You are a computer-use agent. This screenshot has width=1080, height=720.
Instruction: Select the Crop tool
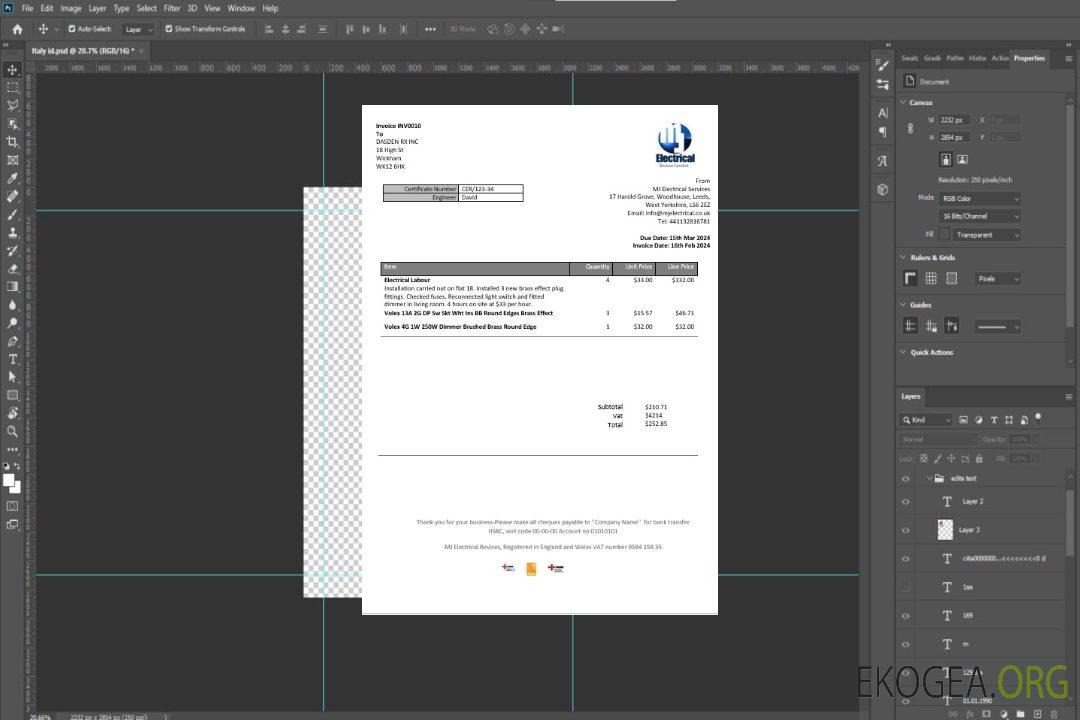13,142
